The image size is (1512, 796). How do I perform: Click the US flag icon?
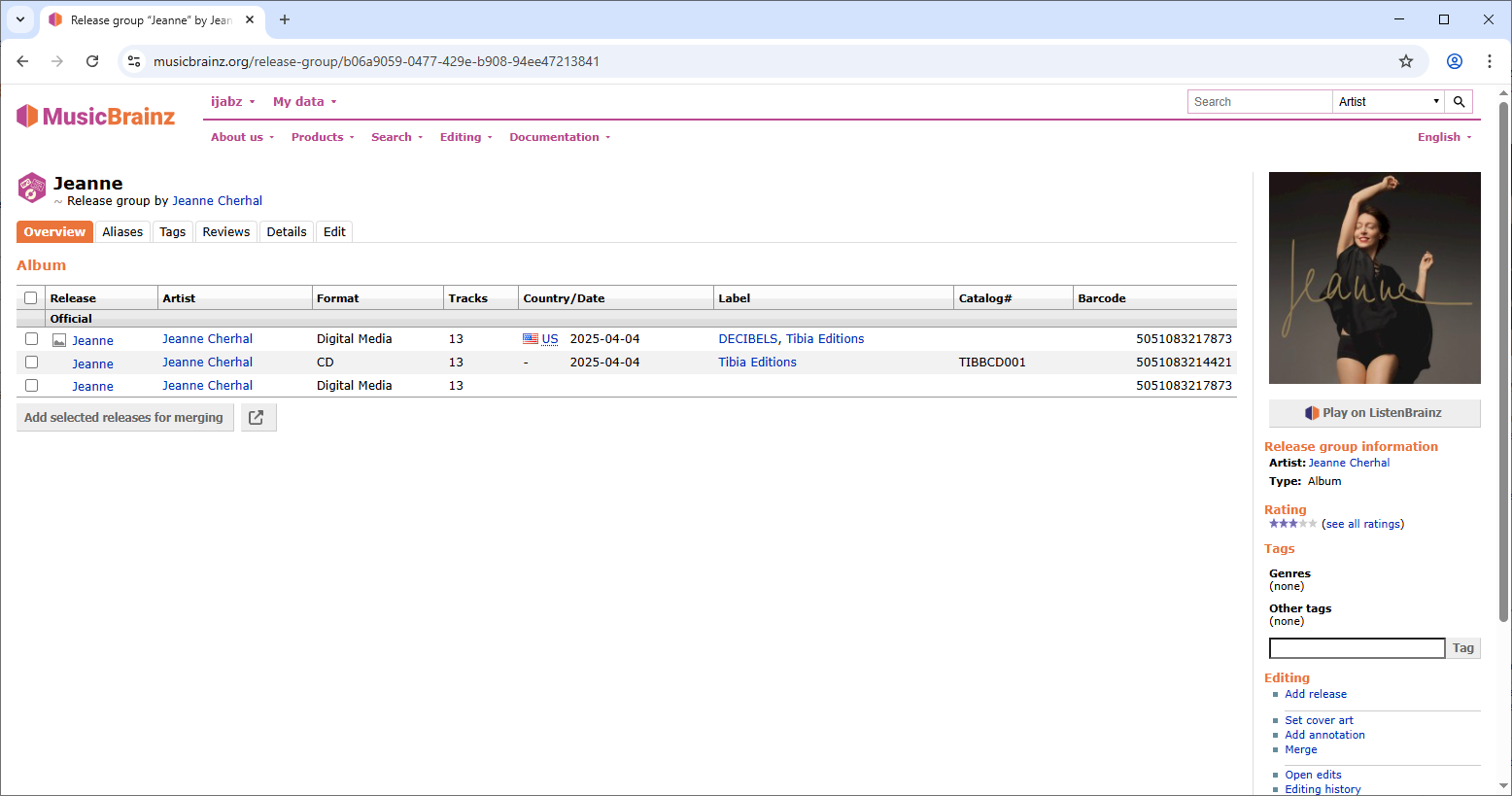pyautogui.click(x=531, y=339)
